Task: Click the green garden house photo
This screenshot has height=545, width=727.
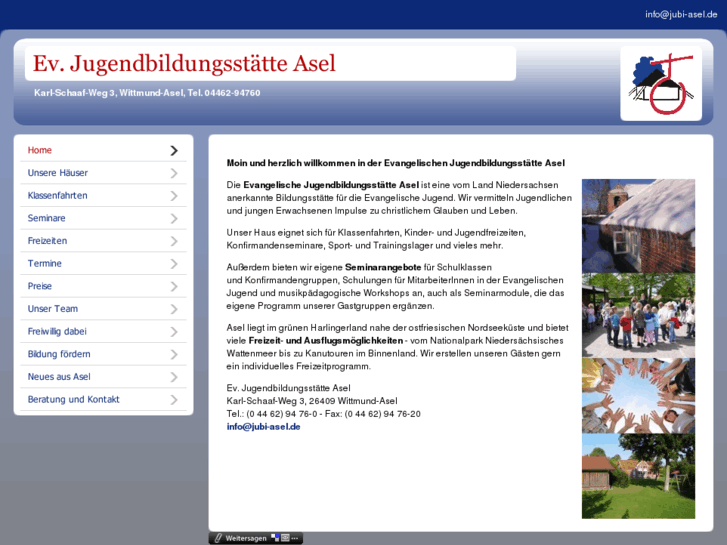Action: click(638, 476)
